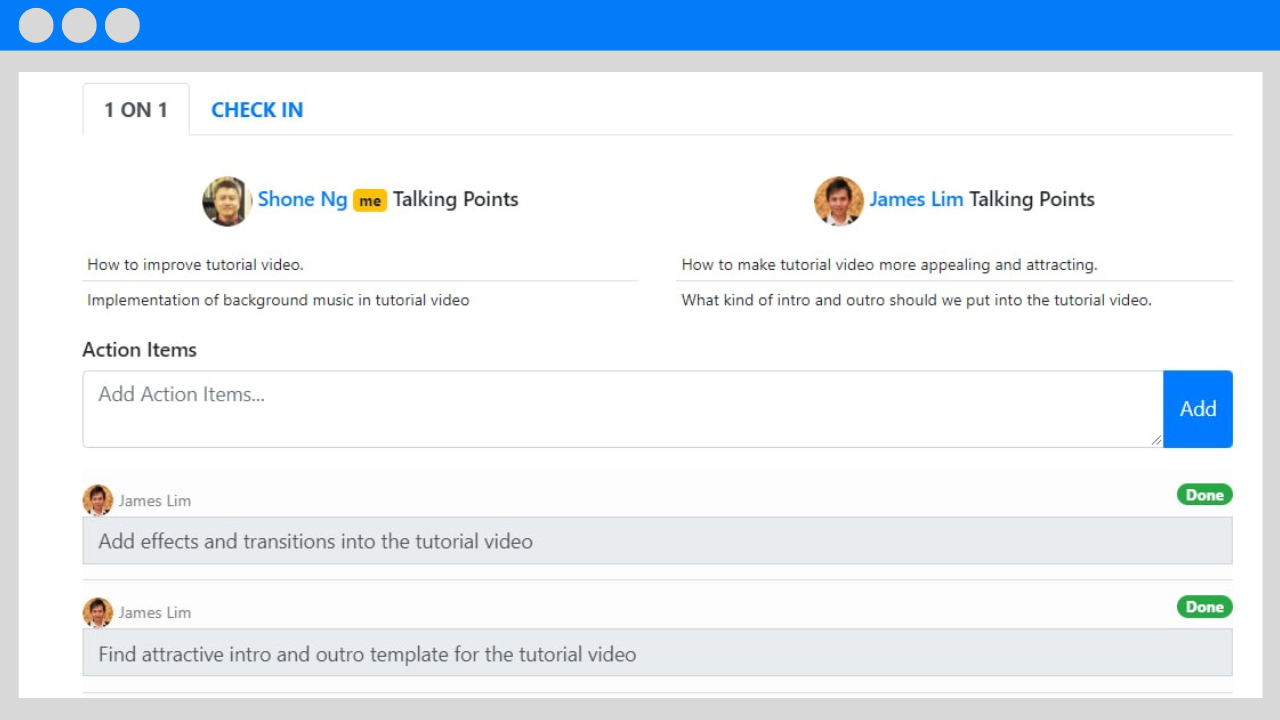Click talking point 'How to improve tutorial video.'
Image resolution: width=1280 pixels, height=720 pixels.
pos(195,265)
